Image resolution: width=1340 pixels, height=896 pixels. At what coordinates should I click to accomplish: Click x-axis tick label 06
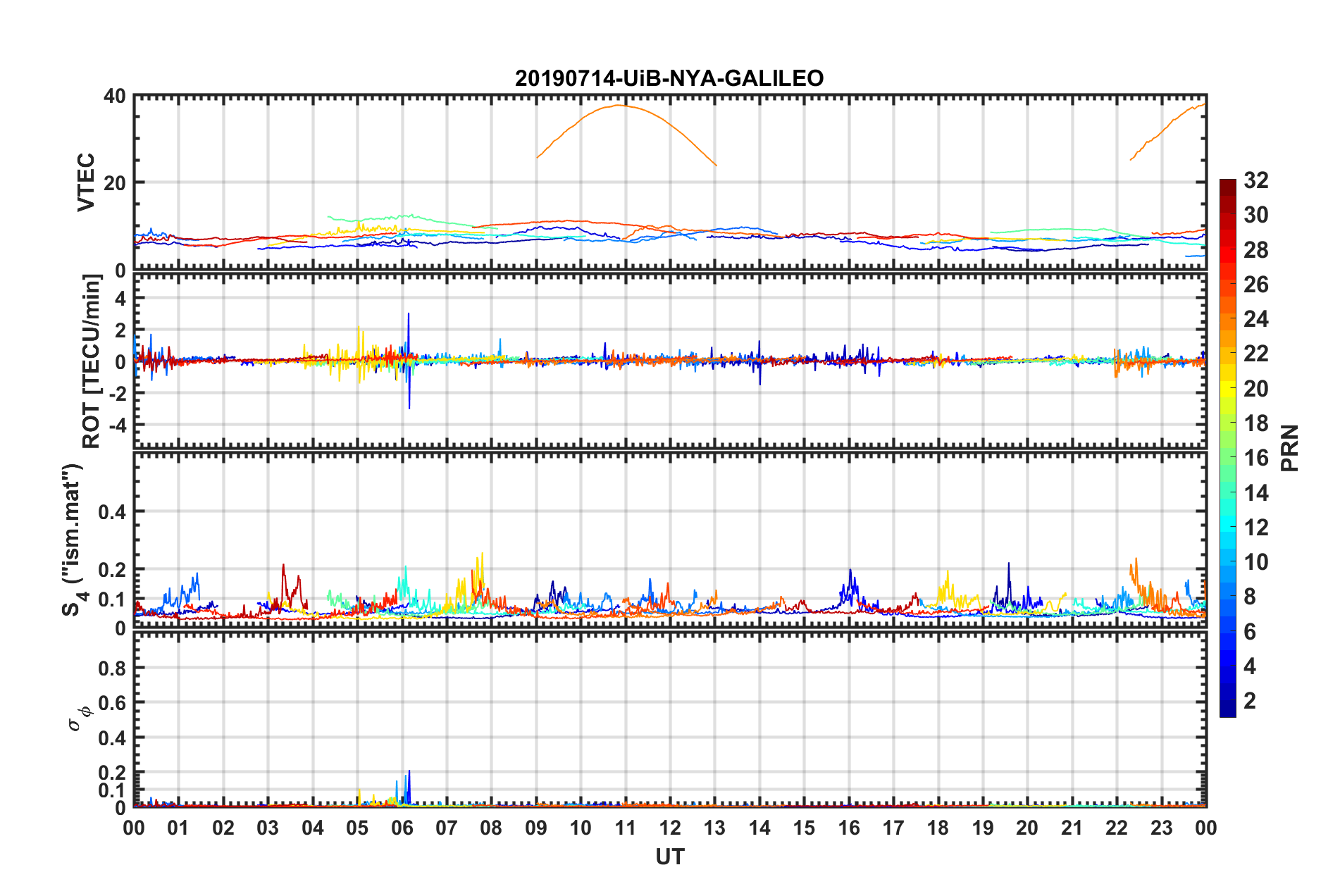point(402,828)
